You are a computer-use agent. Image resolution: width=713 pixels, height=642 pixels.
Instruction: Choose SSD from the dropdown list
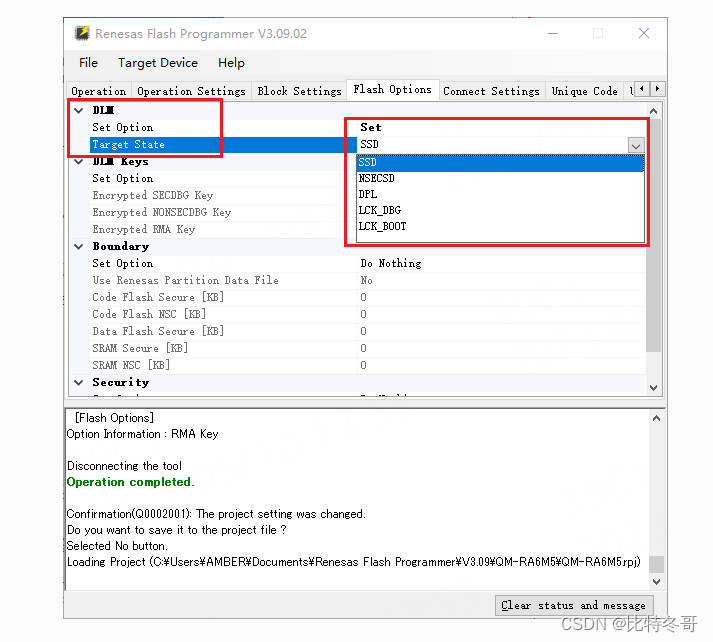click(x=500, y=162)
